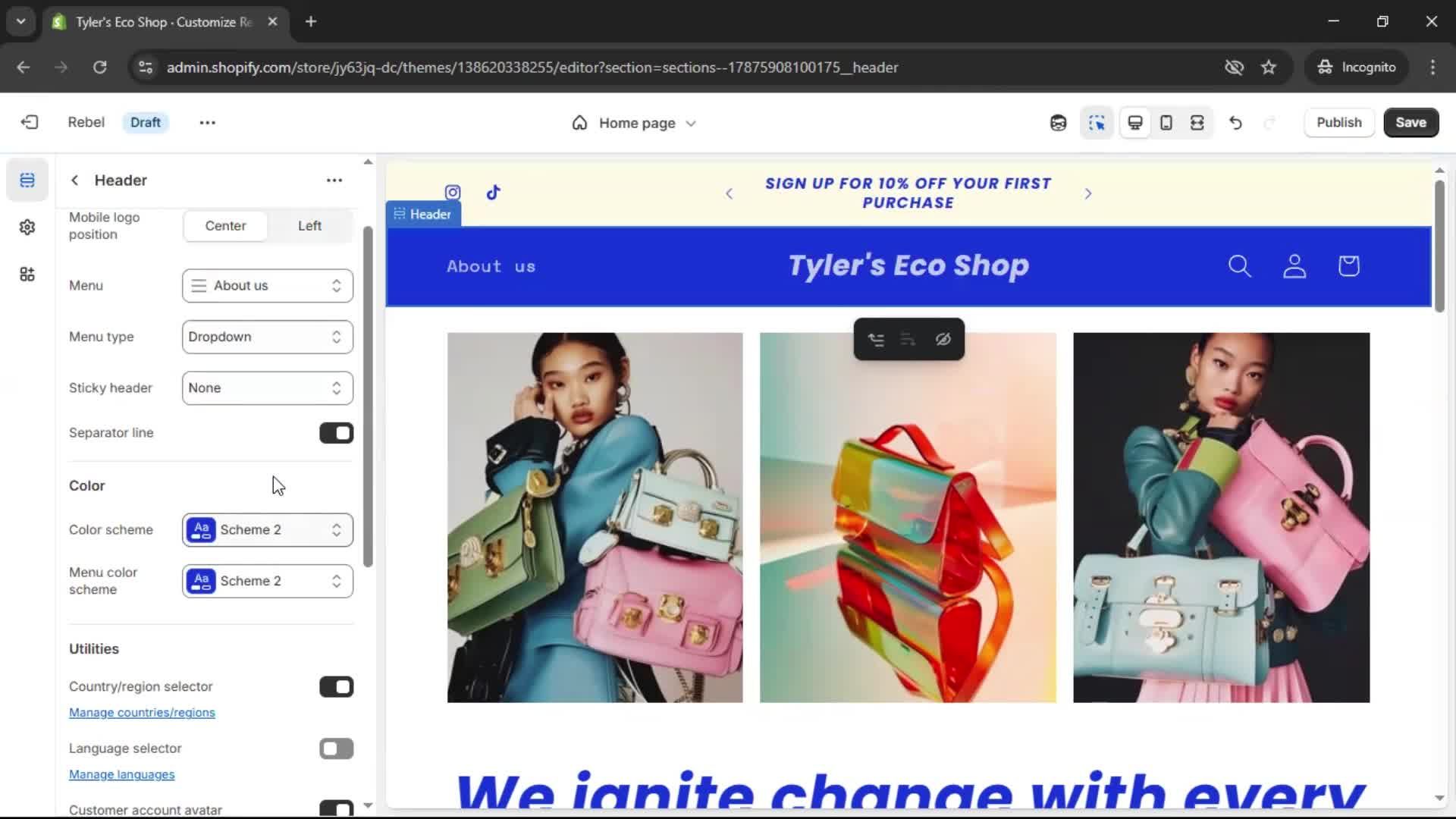Viewport: 1456px width, 819px height.
Task: Switch to mobile preview icon
Action: pyautogui.click(x=1166, y=123)
